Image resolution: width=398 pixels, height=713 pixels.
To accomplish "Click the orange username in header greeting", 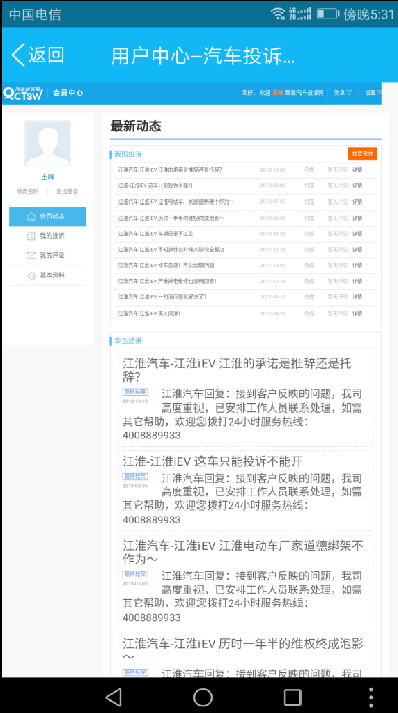I will [x=277, y=93].
